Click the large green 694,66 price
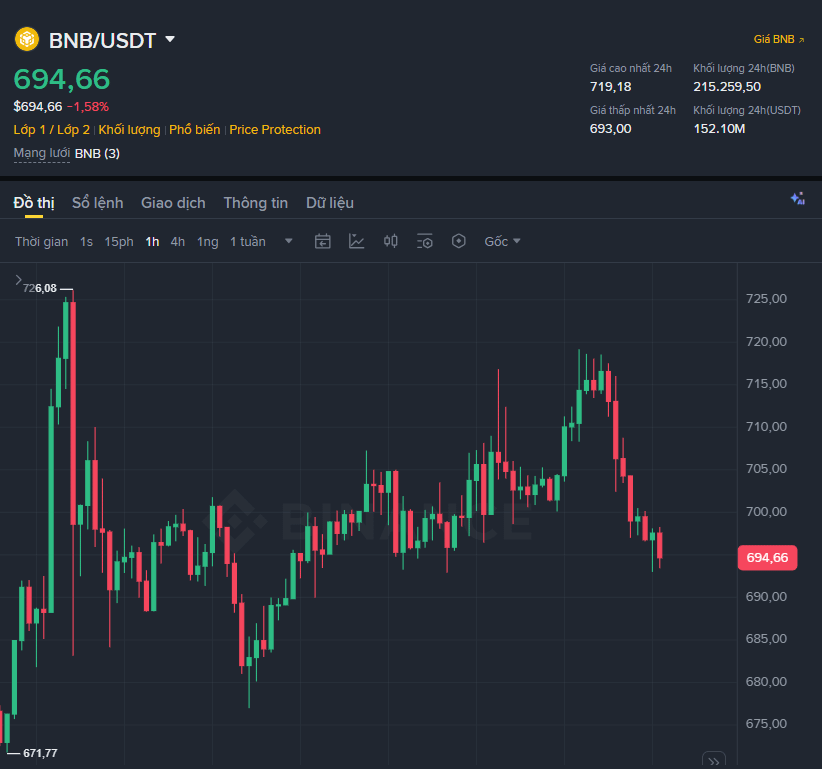Viewport: 822px width, 769px height. point(62,79)
